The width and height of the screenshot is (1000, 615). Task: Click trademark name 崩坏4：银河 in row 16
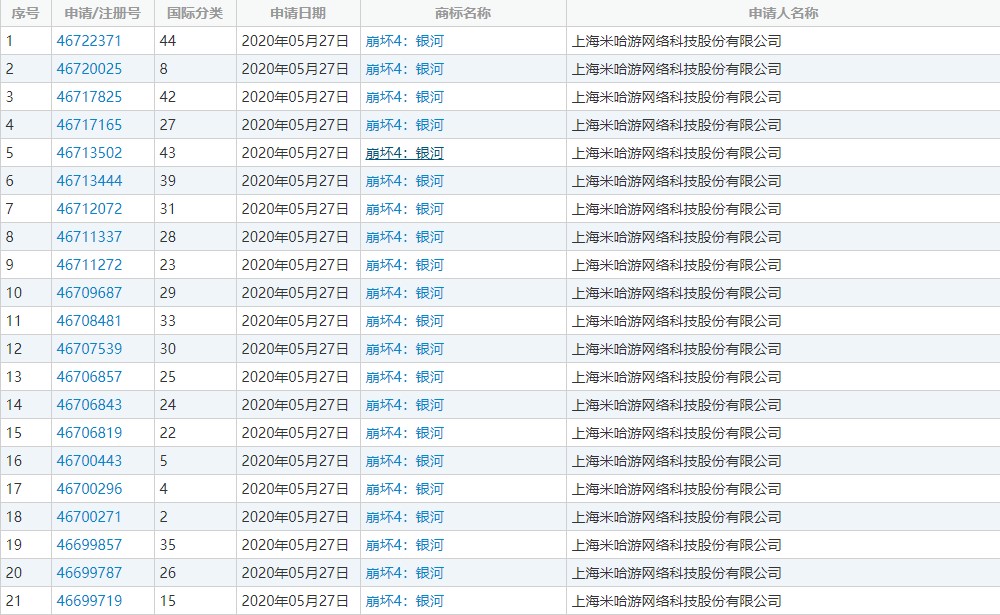point(404,461)
